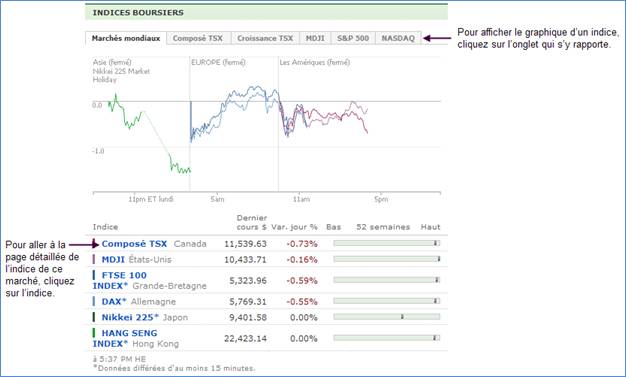Open the DAX Allemagne index page
Screen dimensions: 626x377
(x=114, y=302)
